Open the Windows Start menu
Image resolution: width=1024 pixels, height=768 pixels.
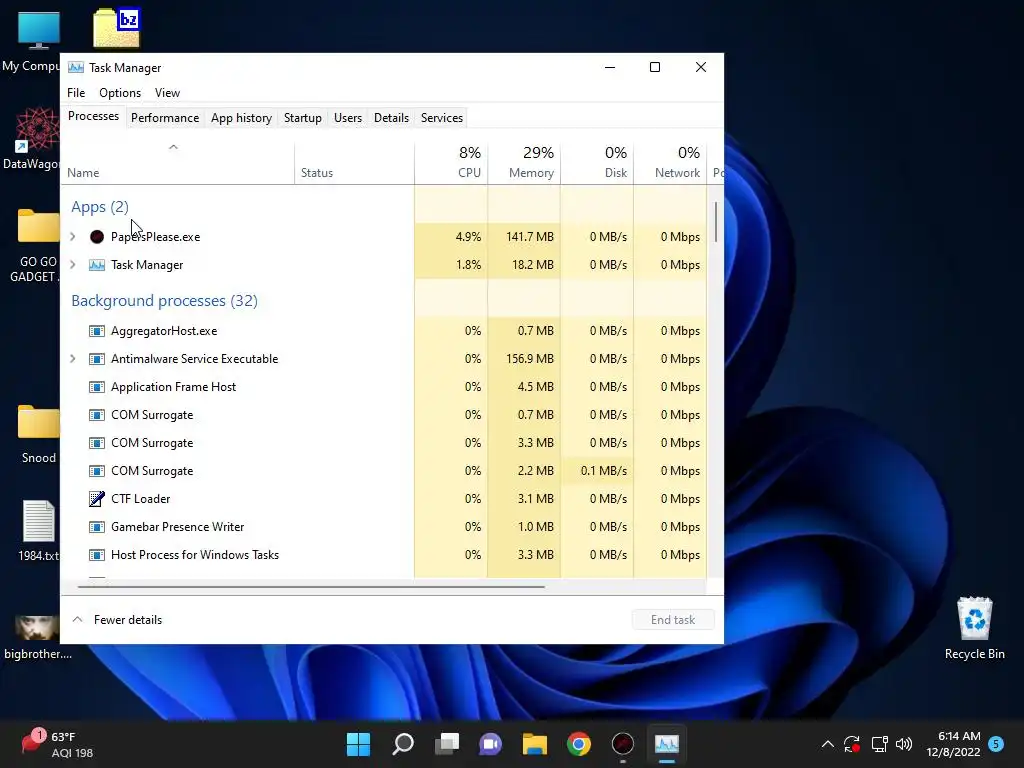(358, 744)
